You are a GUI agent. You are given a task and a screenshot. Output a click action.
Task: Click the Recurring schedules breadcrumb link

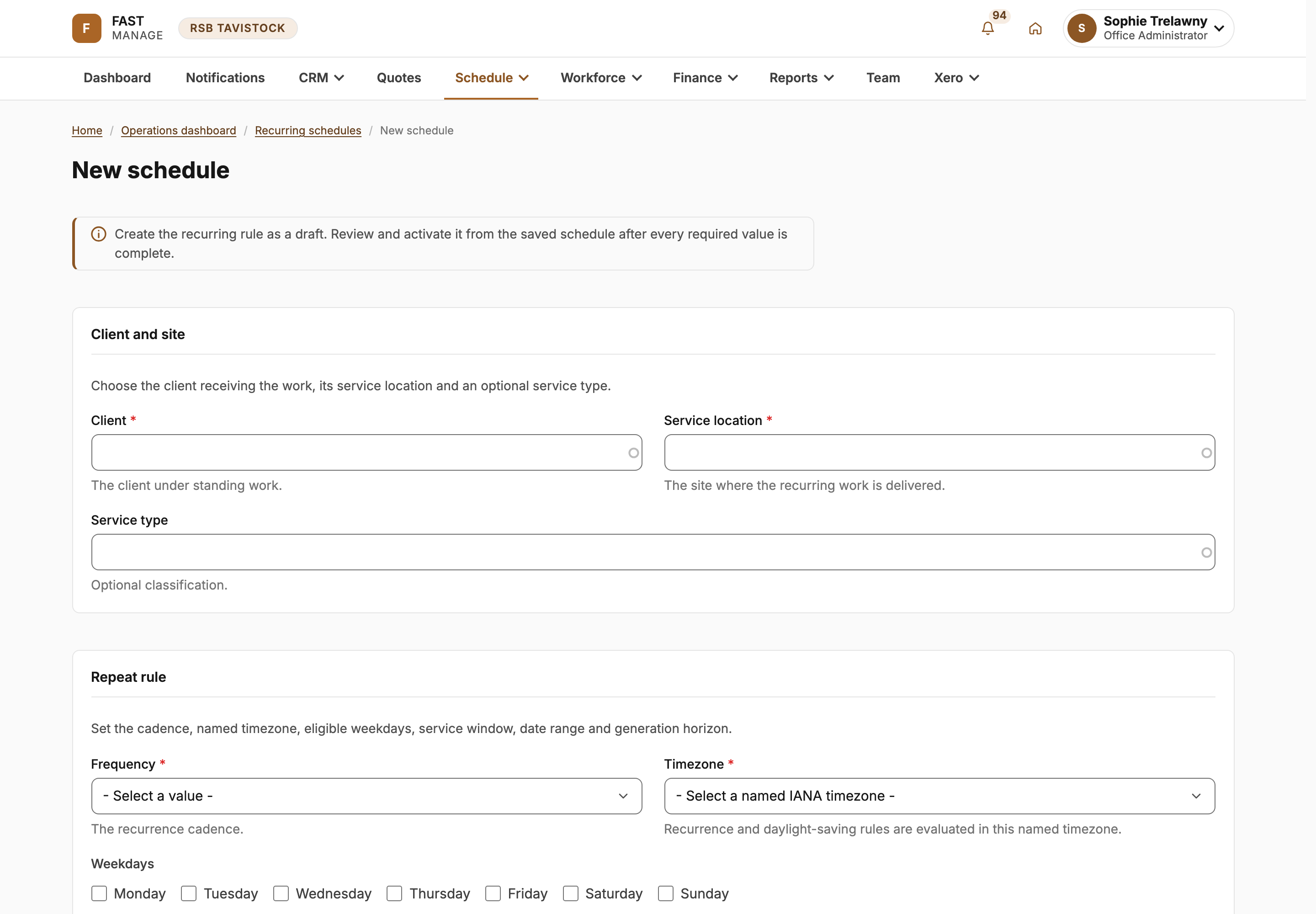click(x=308, y=131)
